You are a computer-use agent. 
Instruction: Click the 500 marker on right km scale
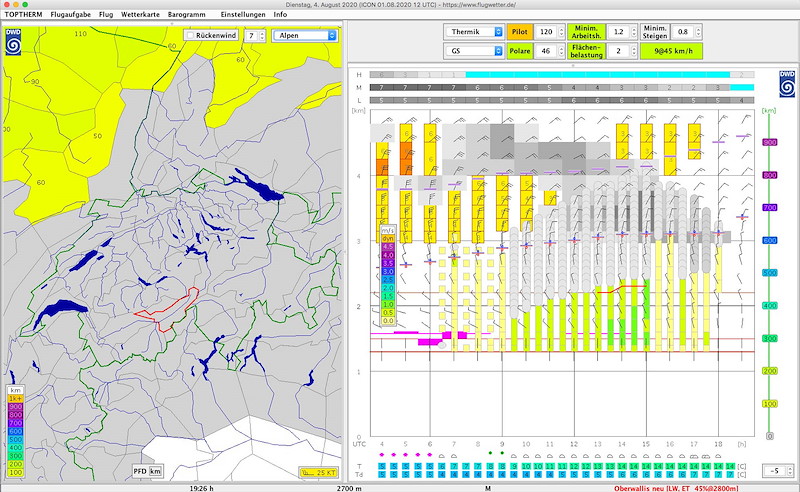pyautogui.click(x=769, y=273)
